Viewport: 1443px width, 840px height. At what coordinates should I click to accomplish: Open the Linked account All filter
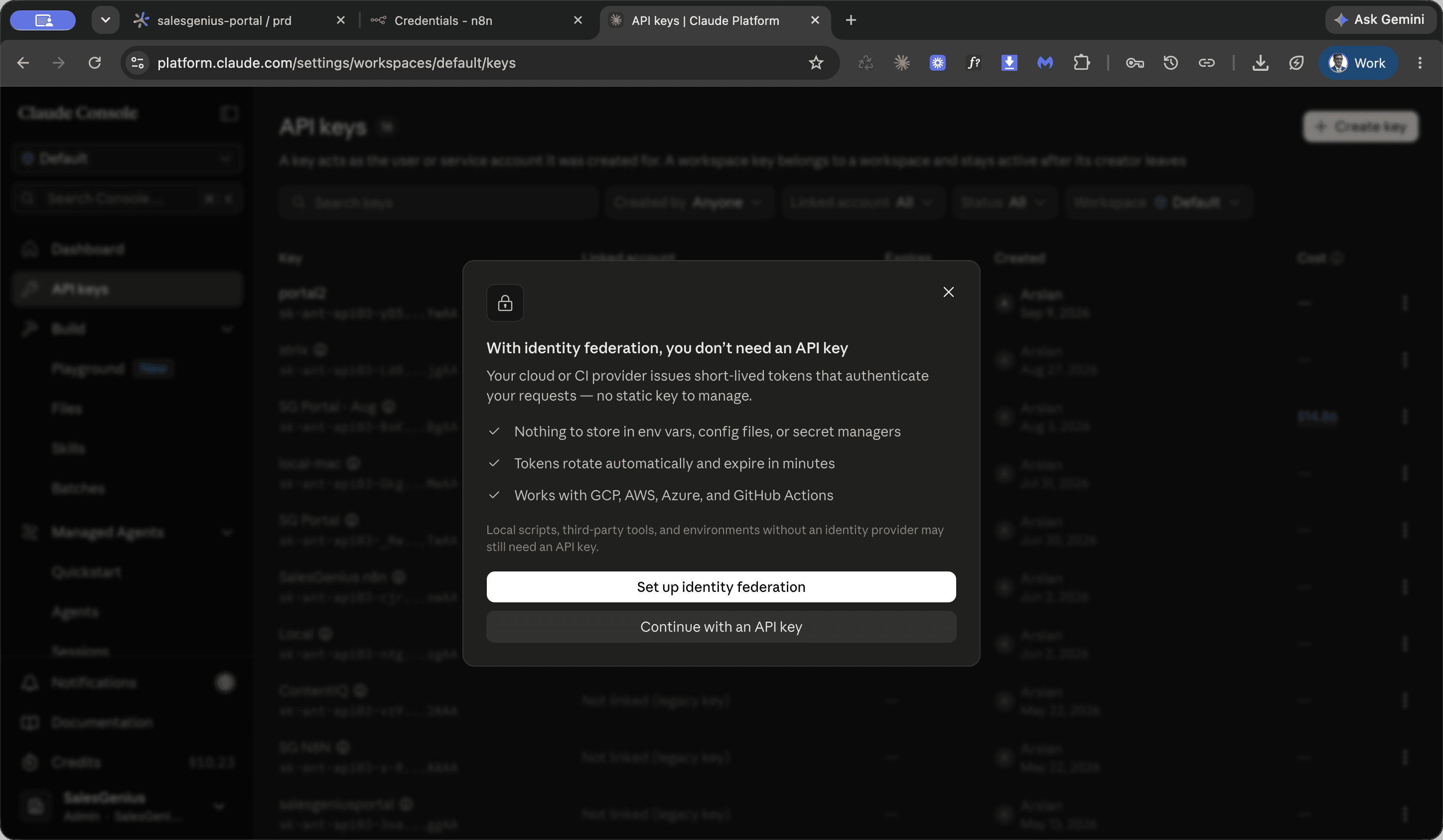point(863,202)
